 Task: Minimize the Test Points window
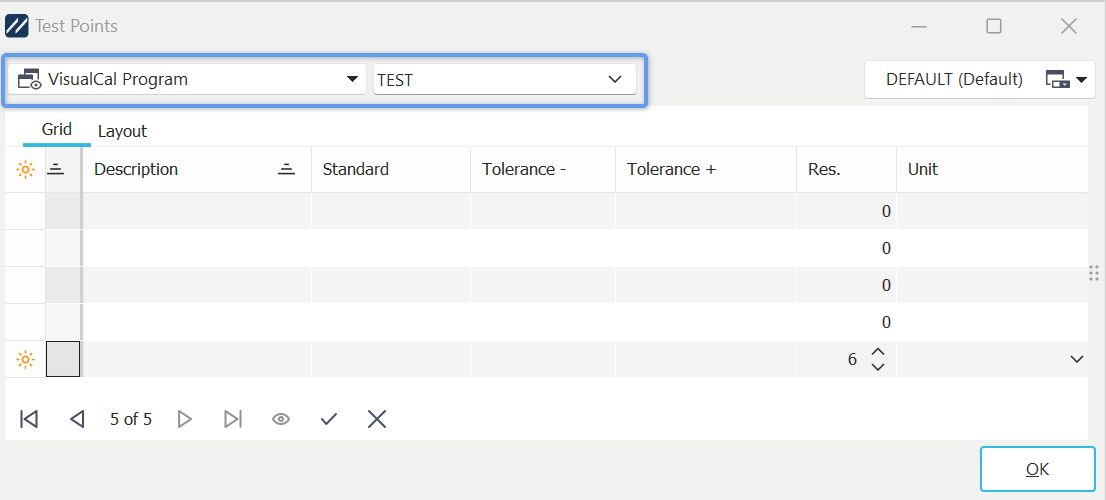(918, 26)
